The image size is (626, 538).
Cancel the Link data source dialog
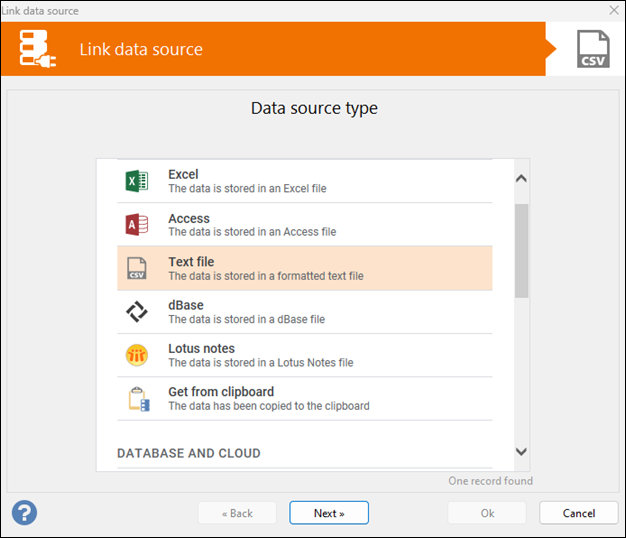tap(578, 513)
